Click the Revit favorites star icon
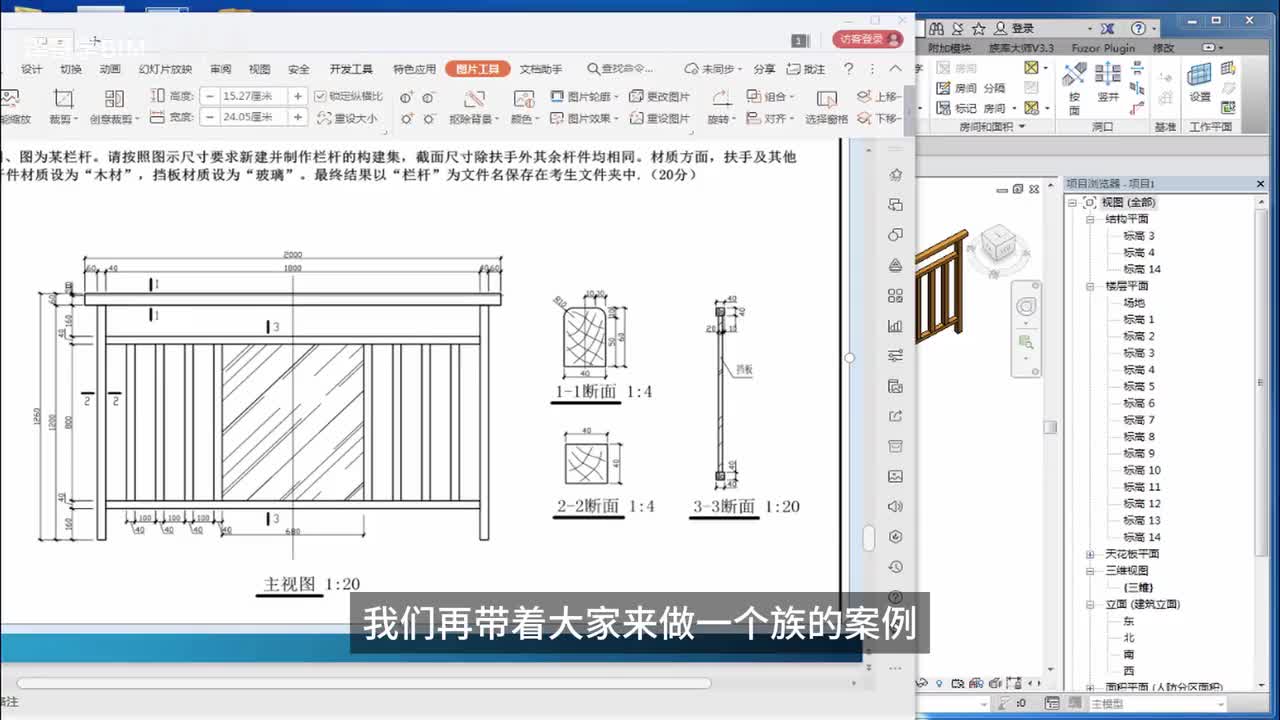The height and width of the screenshot is (720, 1280). pyautogui.click(x=978, y=28)
